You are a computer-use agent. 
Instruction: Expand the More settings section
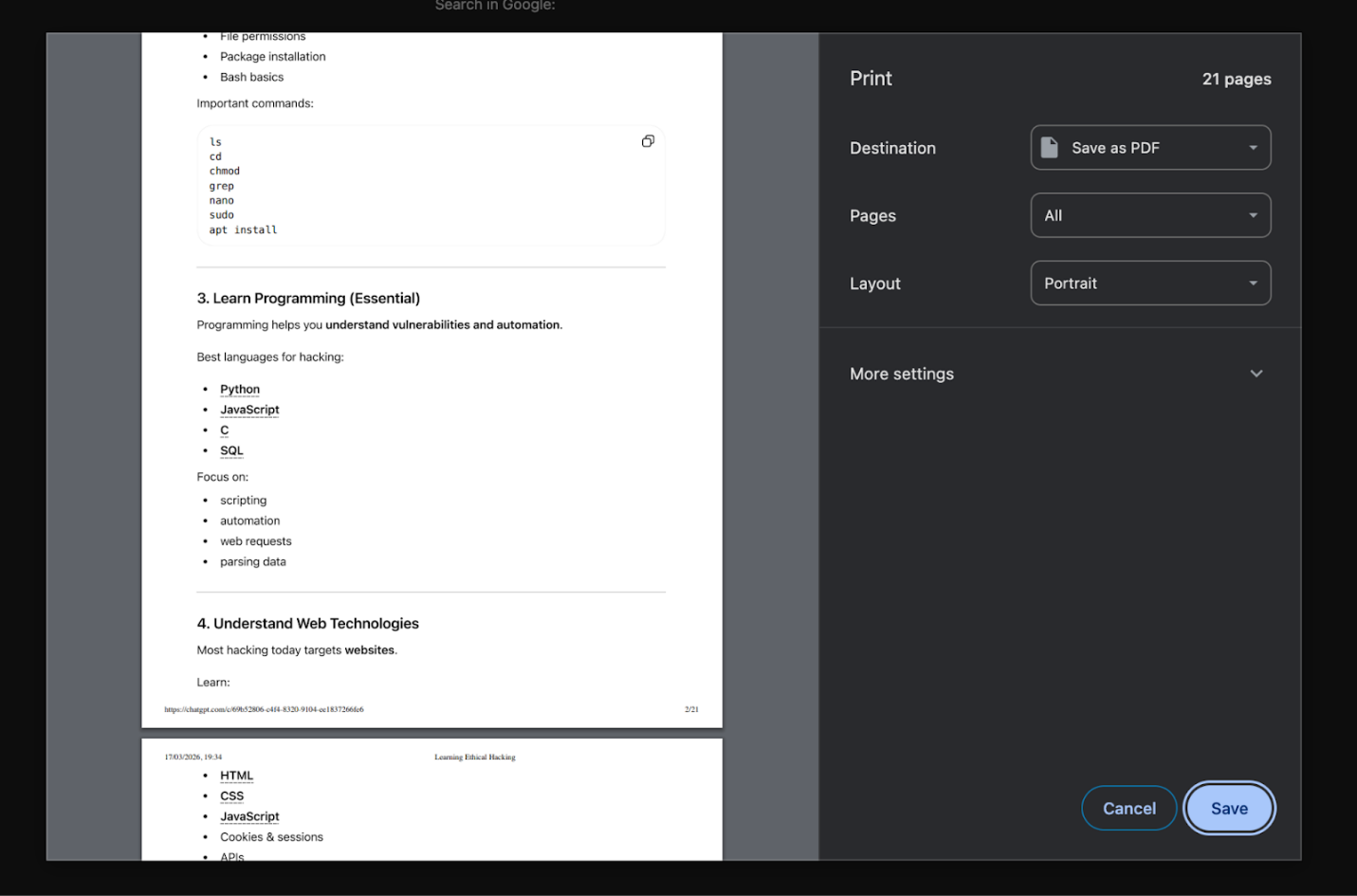pos(902,374)
